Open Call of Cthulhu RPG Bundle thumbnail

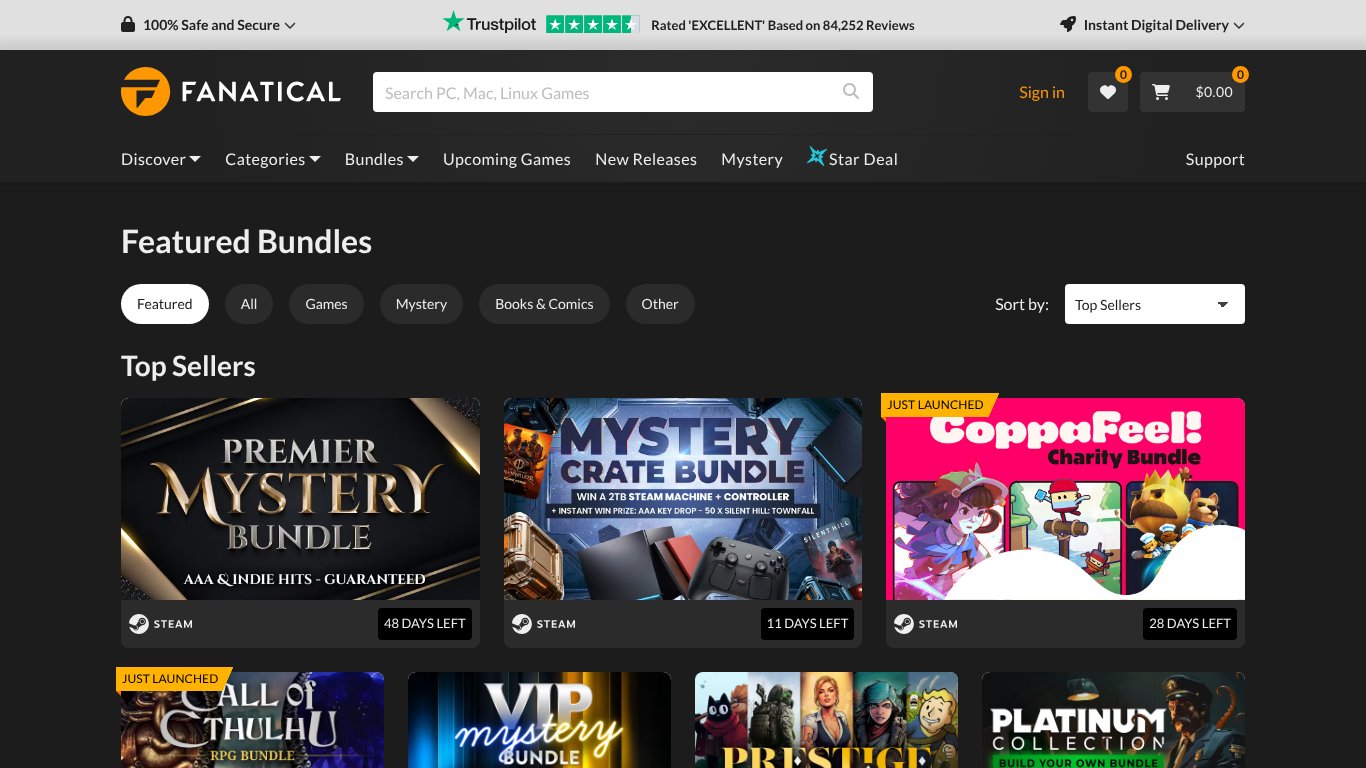tap(252, 720)
